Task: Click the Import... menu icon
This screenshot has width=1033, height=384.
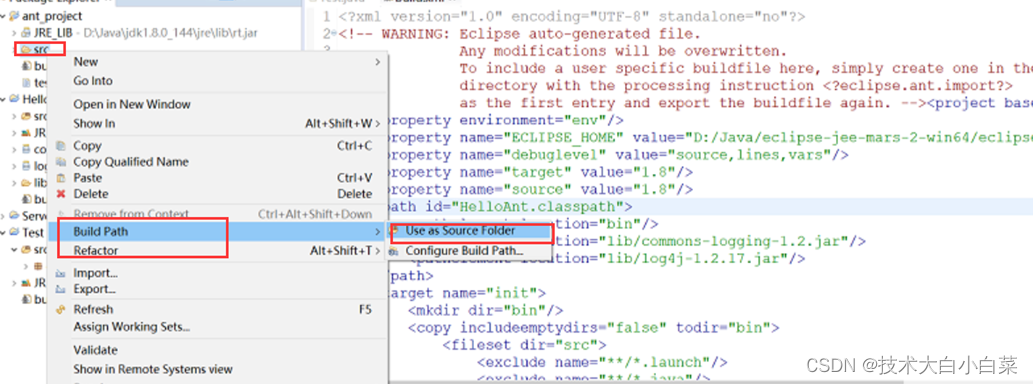Action: point(61,273)
